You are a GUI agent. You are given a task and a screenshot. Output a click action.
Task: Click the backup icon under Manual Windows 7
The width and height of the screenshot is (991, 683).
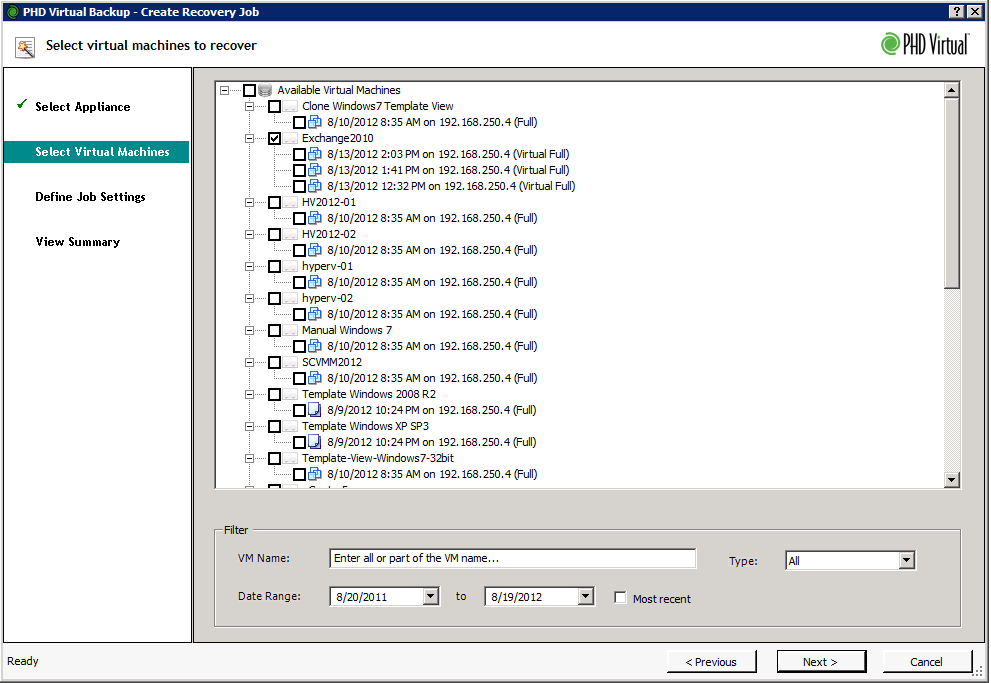(314, 346)
